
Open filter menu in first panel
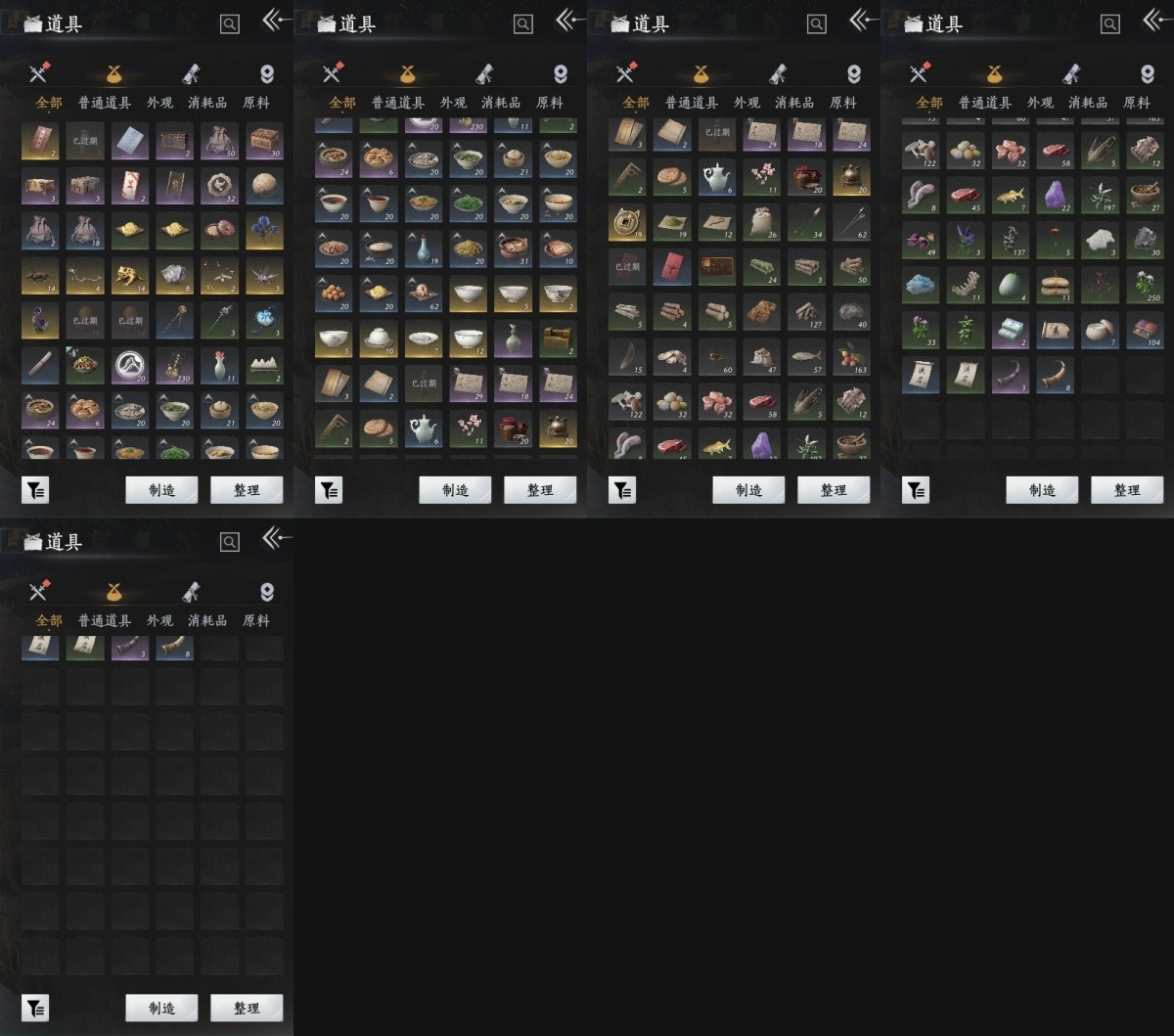coord(35,490)
